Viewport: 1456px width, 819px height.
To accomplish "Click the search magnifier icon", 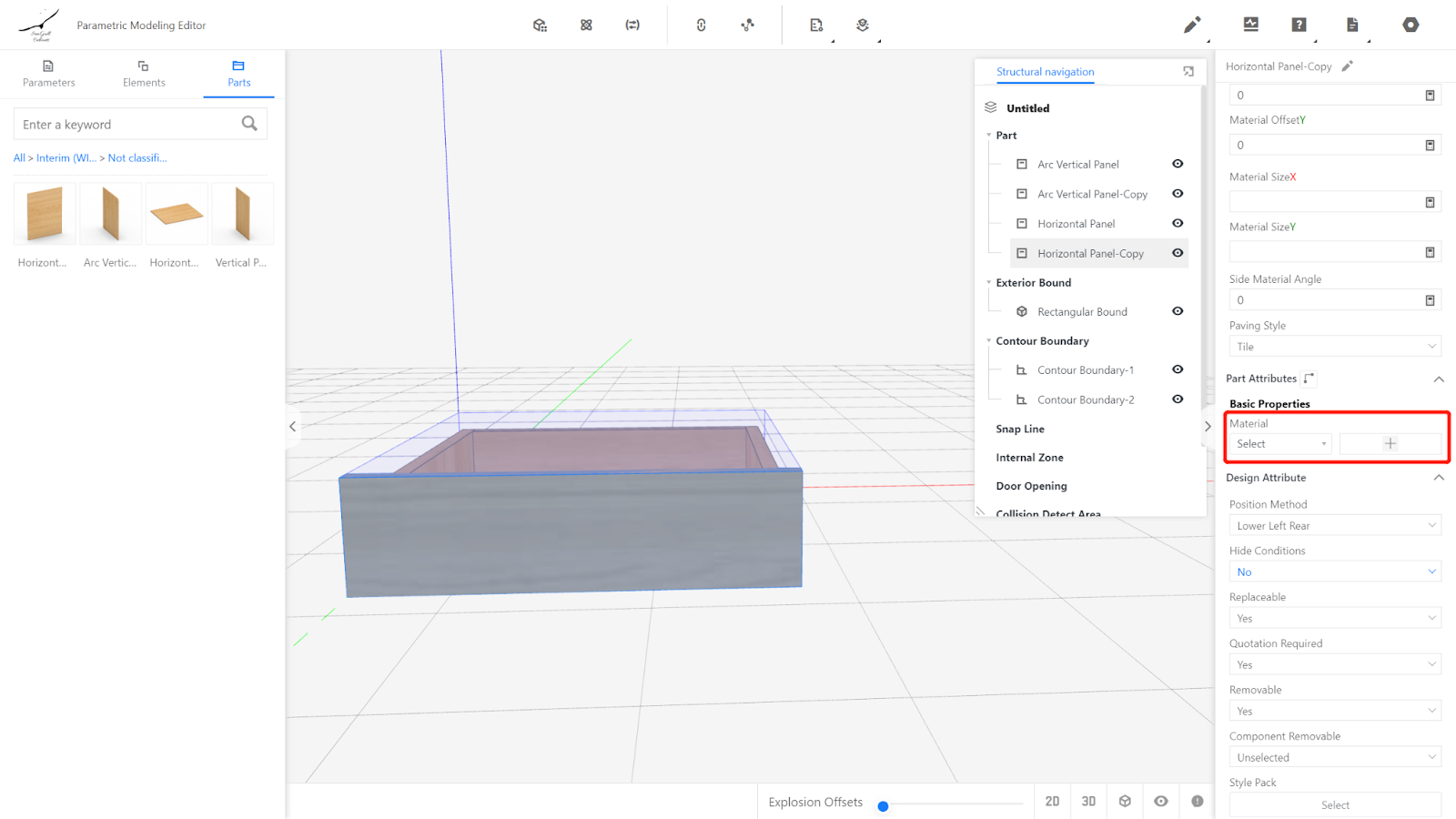I will tap(249, 124).
